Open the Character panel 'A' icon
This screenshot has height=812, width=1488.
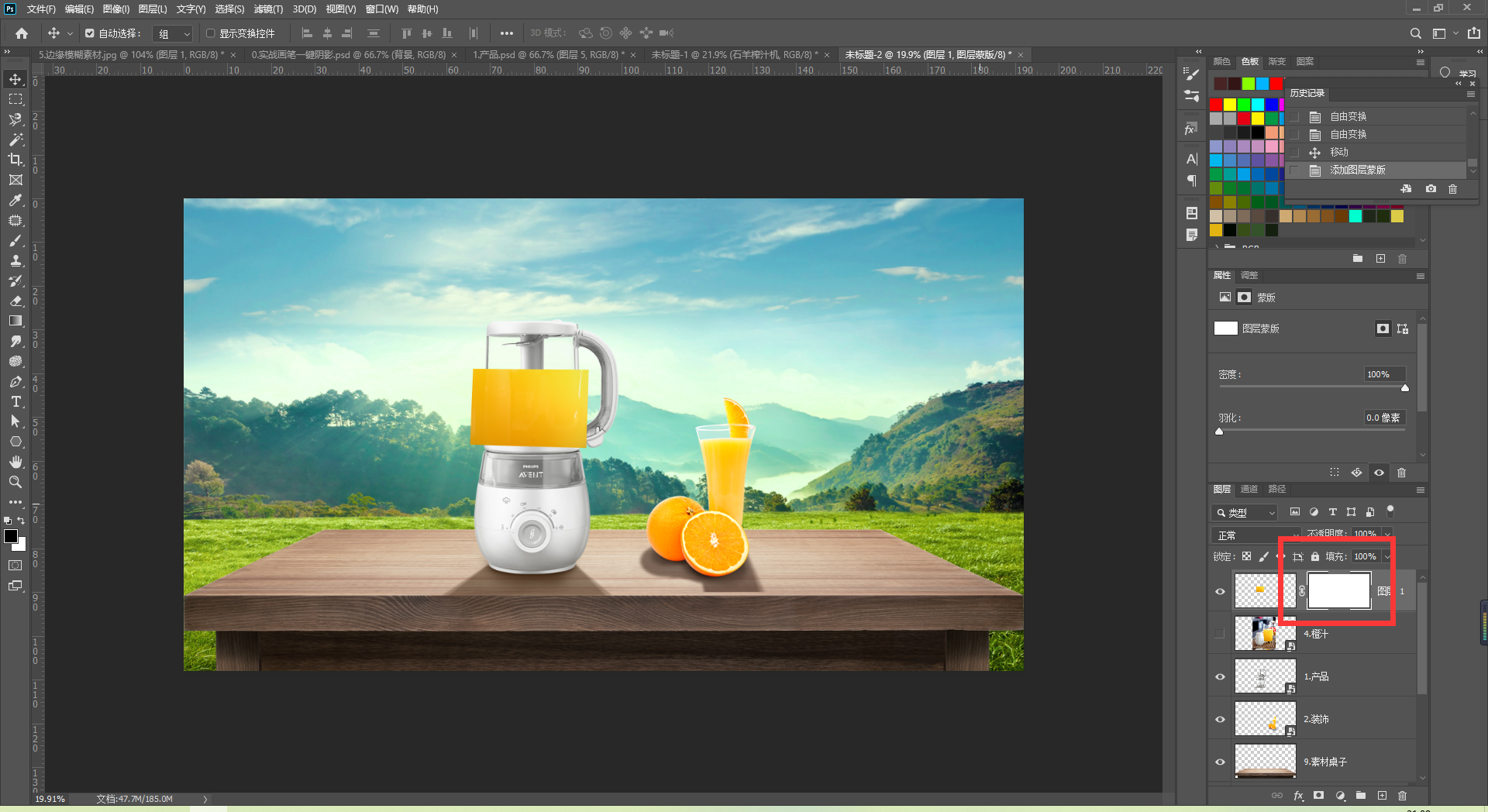point(1192,159)
